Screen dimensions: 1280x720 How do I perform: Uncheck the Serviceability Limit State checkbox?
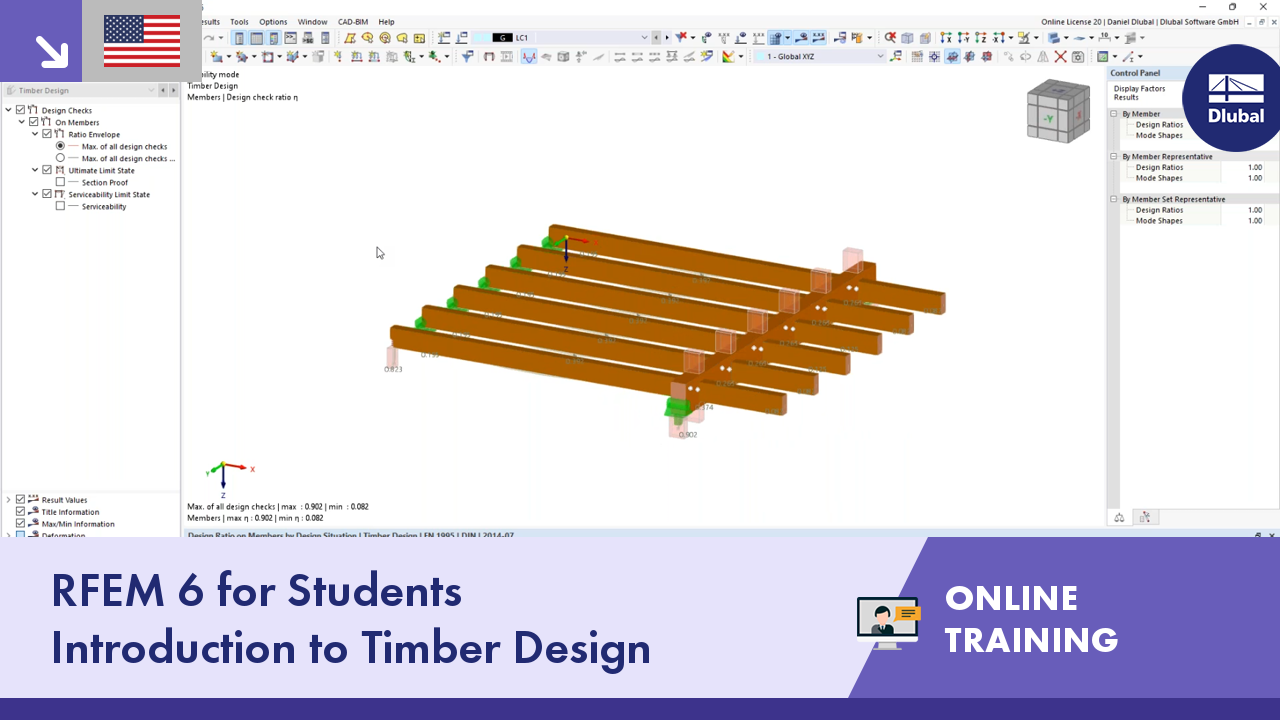[x=47, y=195]
